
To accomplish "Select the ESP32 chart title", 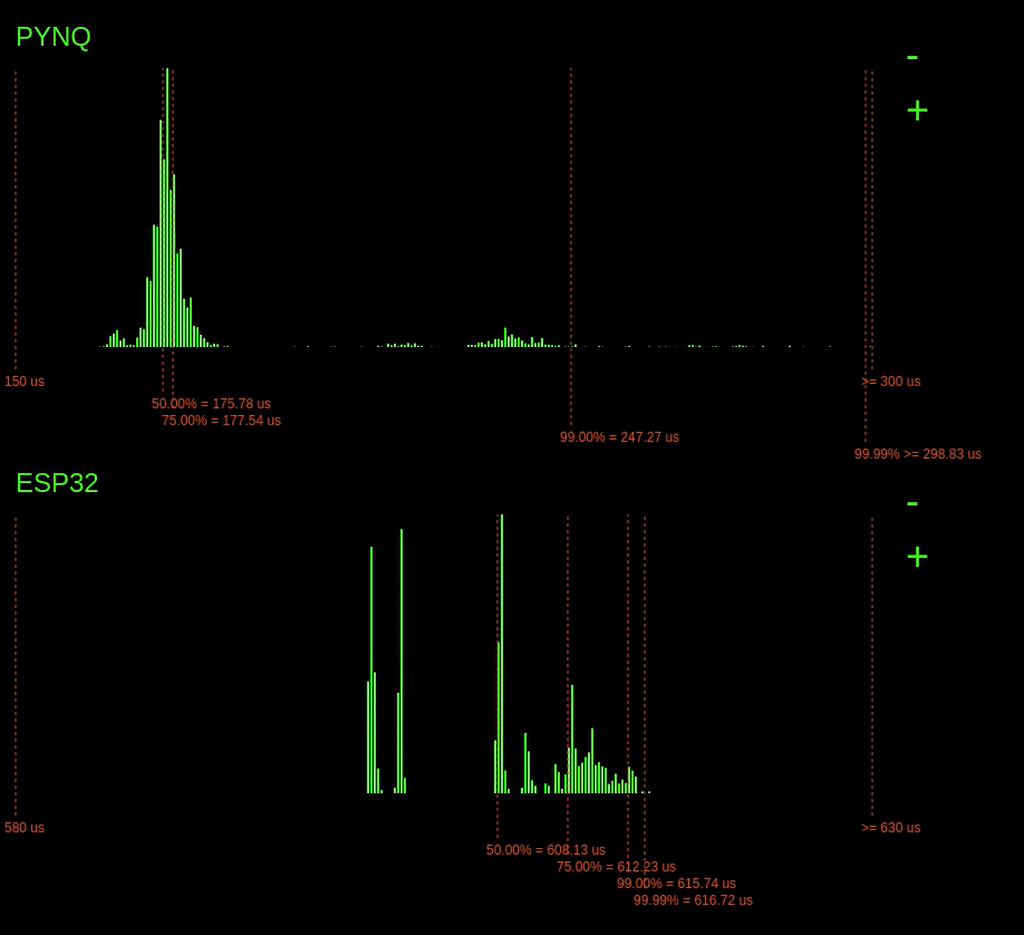I will [x=57, y=483].
